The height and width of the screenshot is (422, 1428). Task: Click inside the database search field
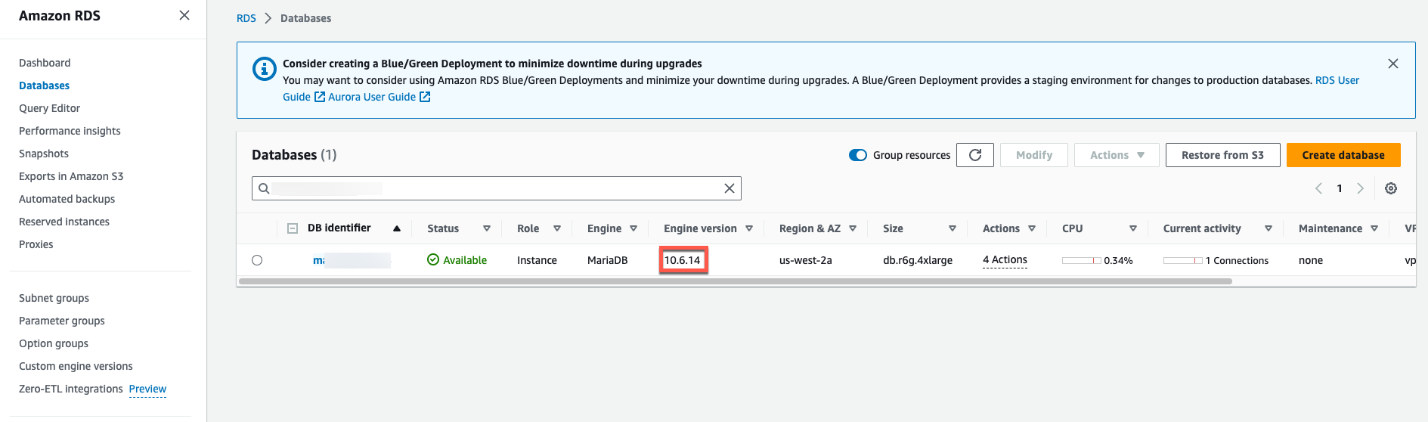tap(496, 188)
